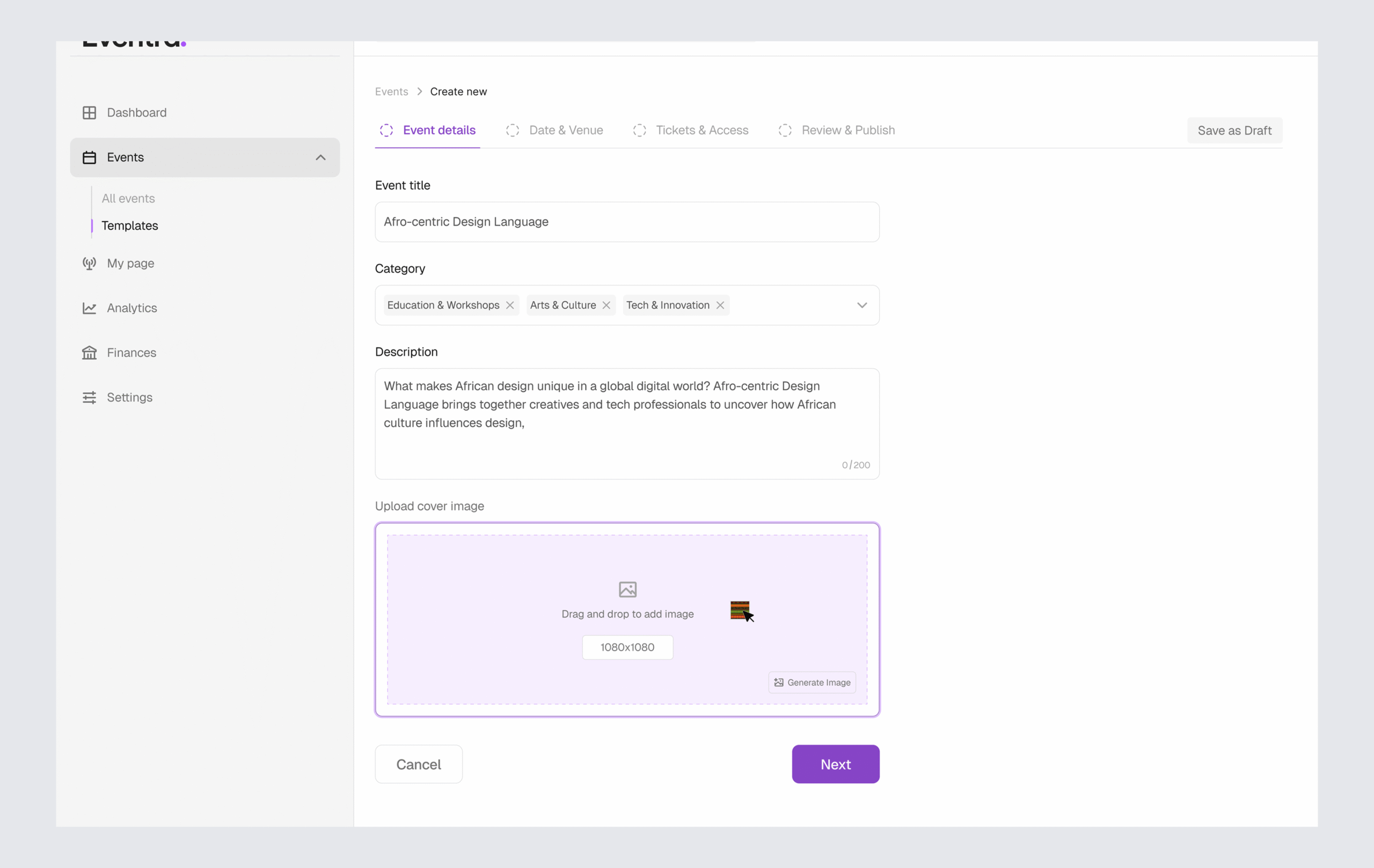Remove the Tech & Innovation tag
Viewport: 1374px width, 868px height.
click(x=720, y=305)
